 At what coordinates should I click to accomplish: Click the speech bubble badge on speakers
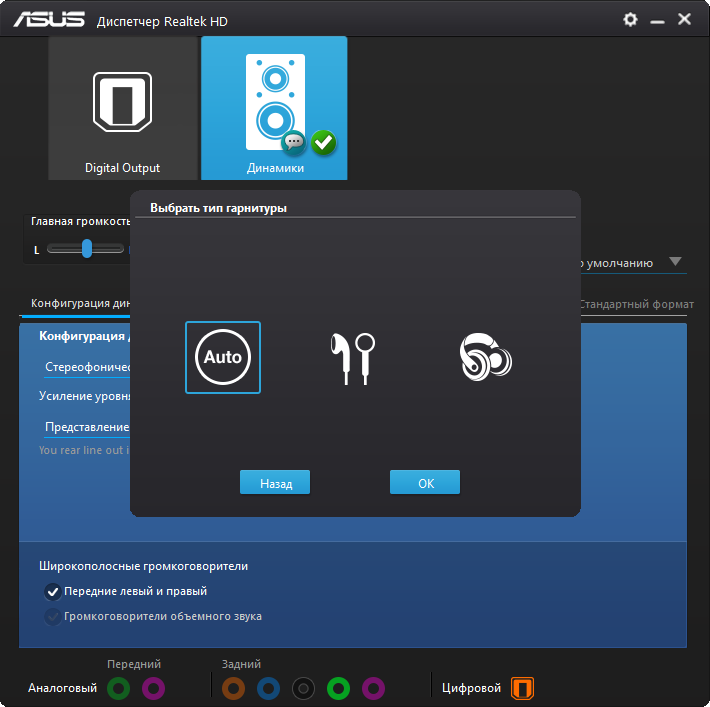[x=294, y=142]
